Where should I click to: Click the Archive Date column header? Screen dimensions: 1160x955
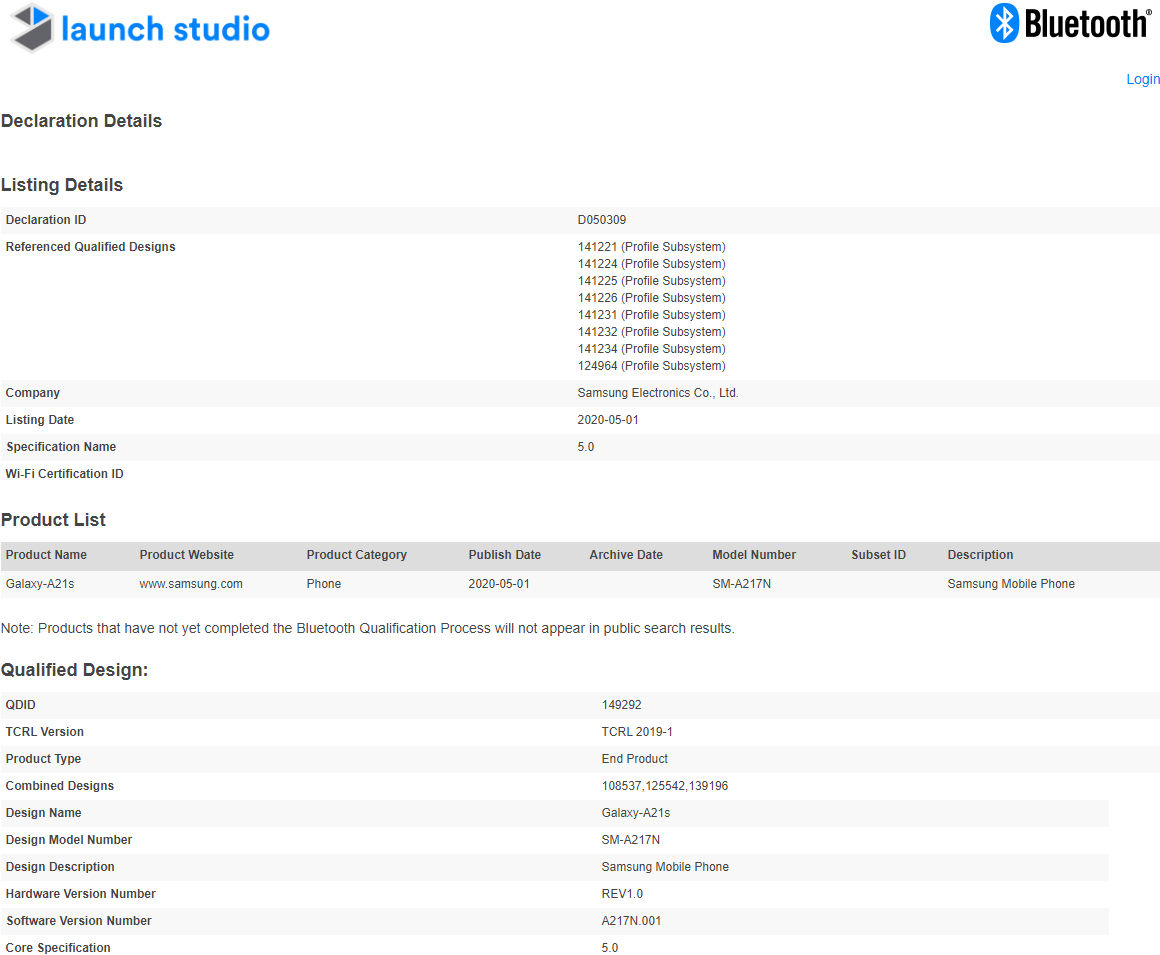(x=625, y=555)
